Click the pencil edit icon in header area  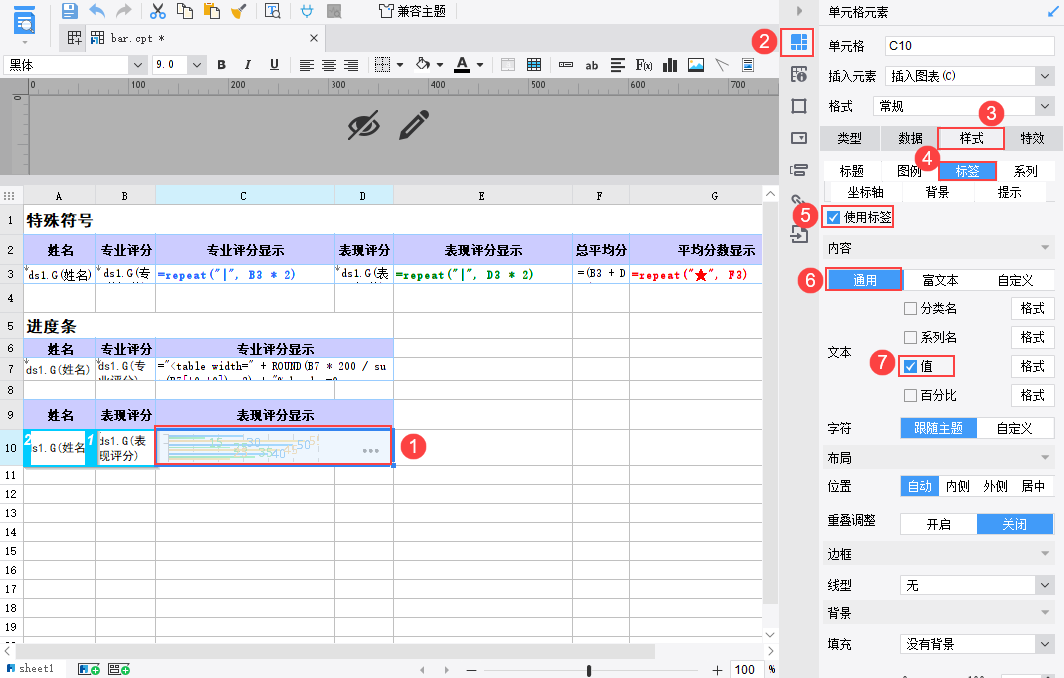414,125
